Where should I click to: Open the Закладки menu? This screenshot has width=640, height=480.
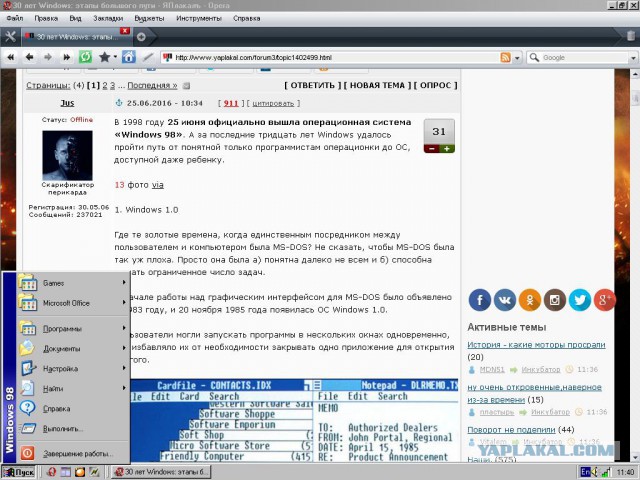click(108, 18)
